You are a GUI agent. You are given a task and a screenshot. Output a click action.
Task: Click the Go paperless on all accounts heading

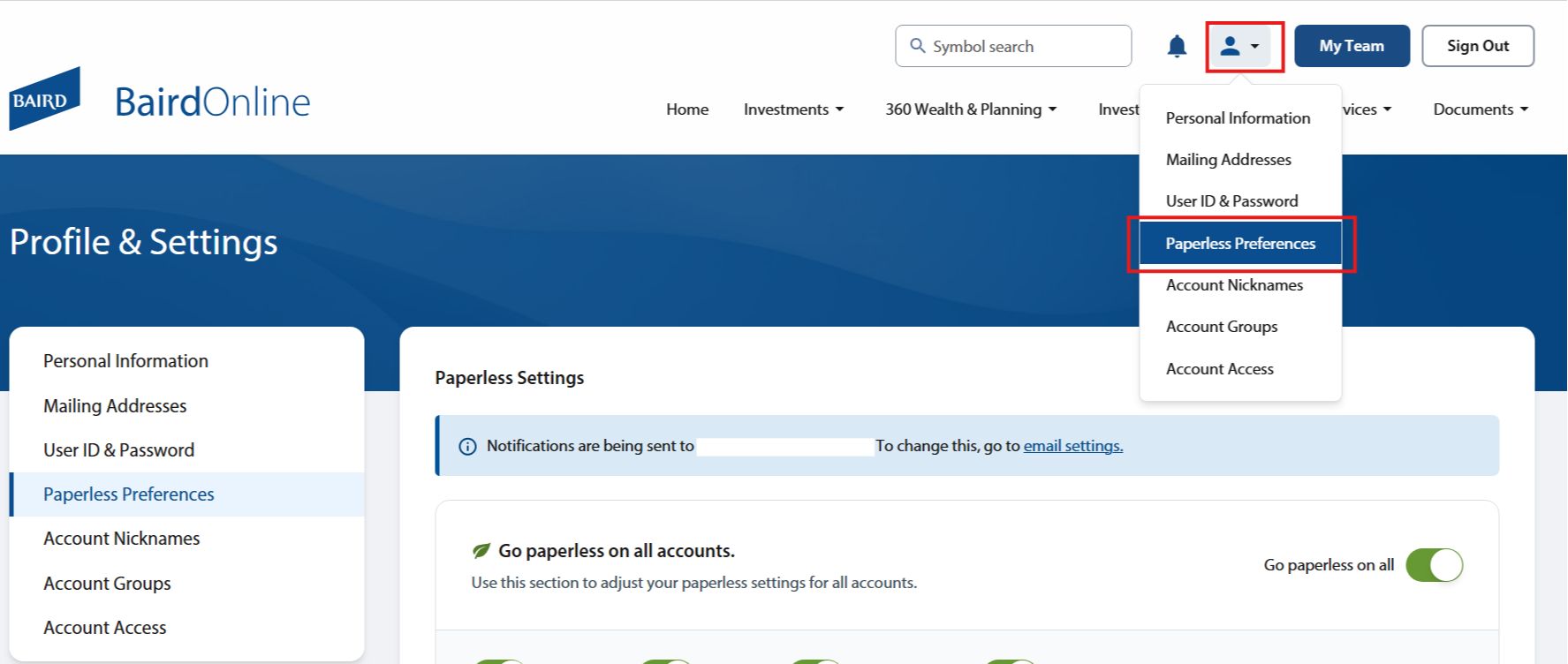point(617,551)
